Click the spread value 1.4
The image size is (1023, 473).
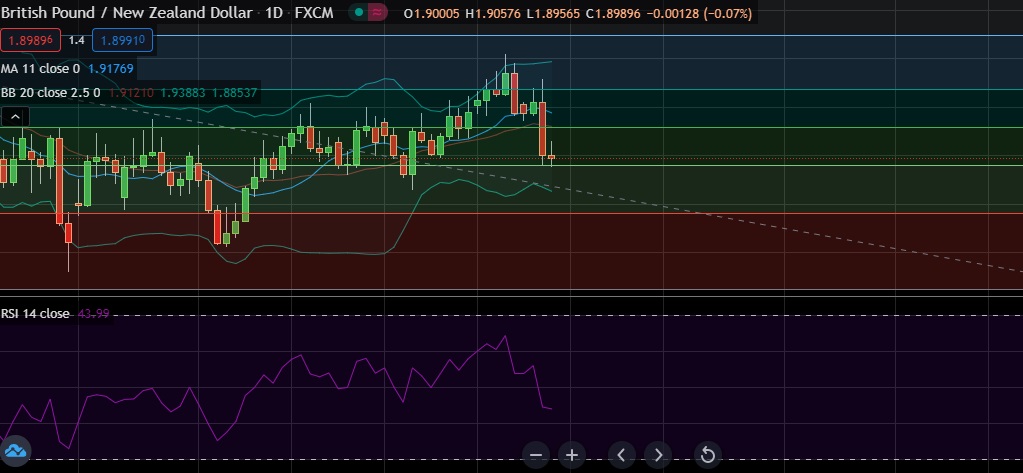[x=76, y=40]
